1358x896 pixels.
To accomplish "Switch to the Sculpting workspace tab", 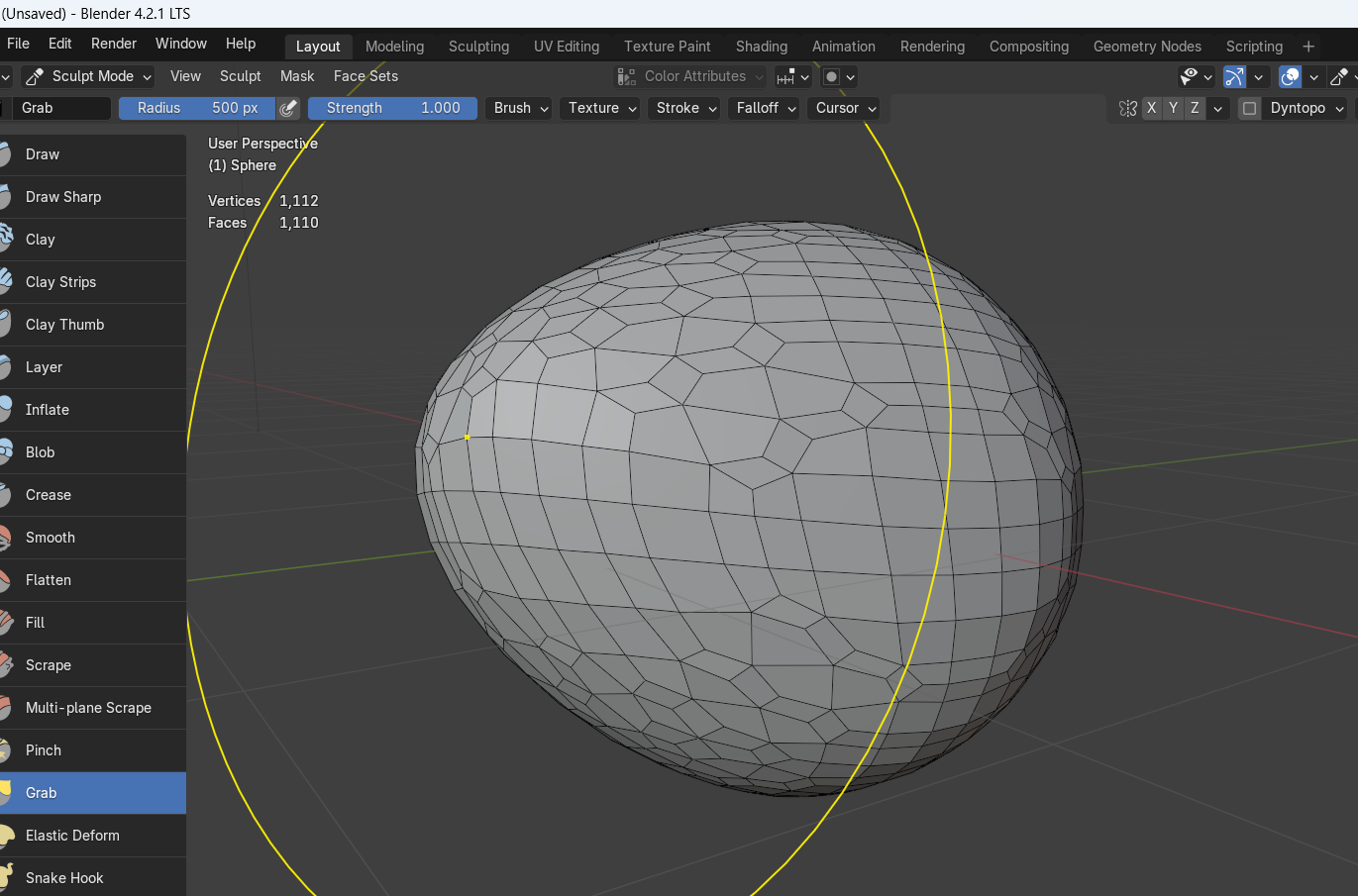I will (478, 47).
